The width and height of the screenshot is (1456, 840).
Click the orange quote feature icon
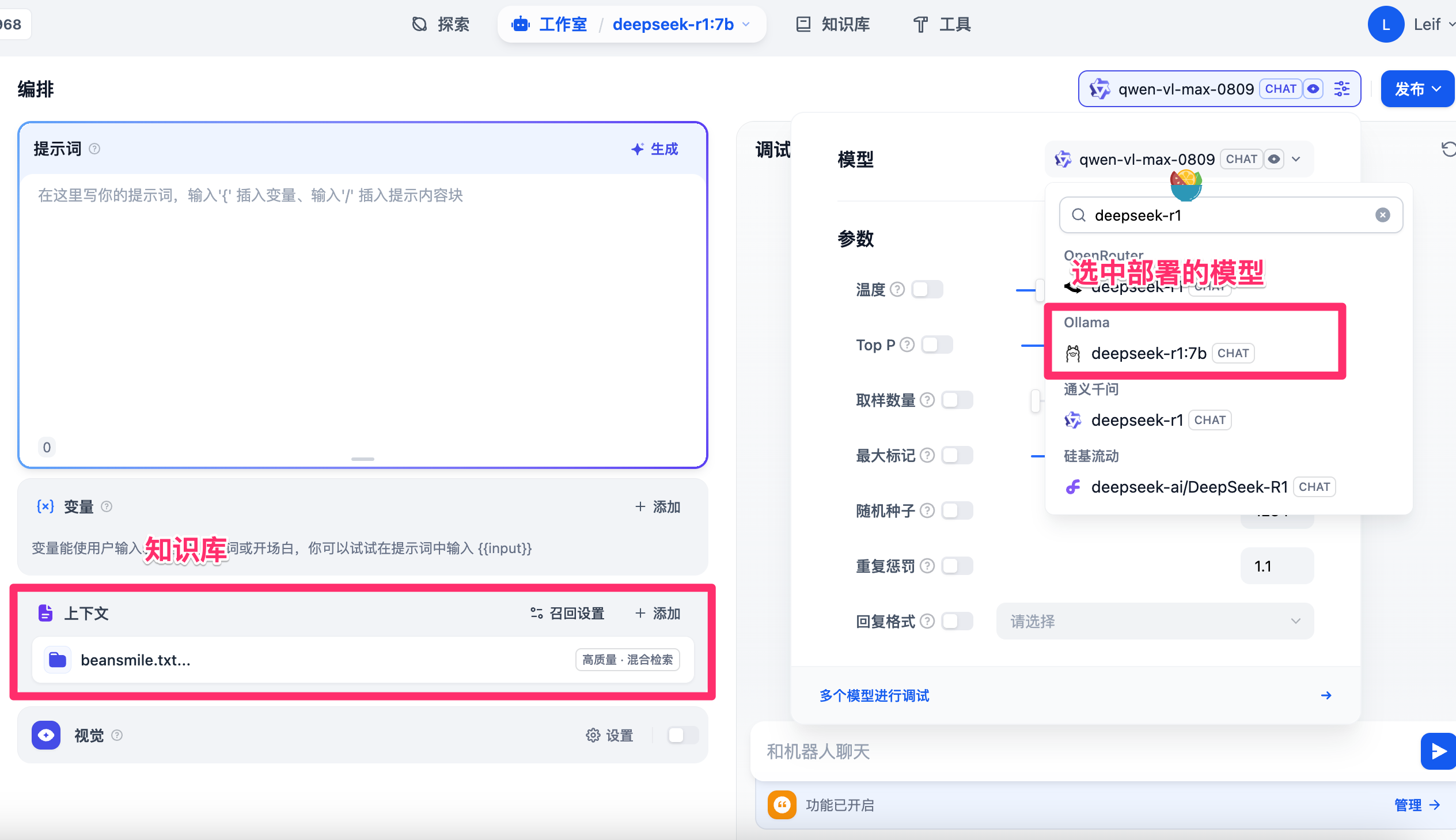pyautogui.click(x=782, y=804)
